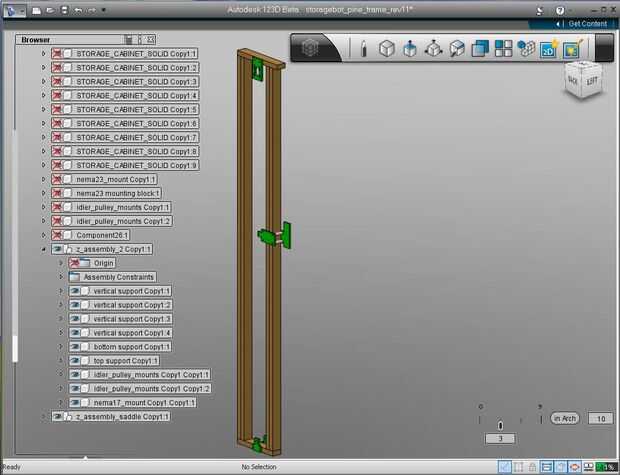Screen dimensions: 620x475
Task: Expand STORAGE_CABINET_SOLID Copy1:1 node
Action: pyautogui.click(x=43, y=53)
